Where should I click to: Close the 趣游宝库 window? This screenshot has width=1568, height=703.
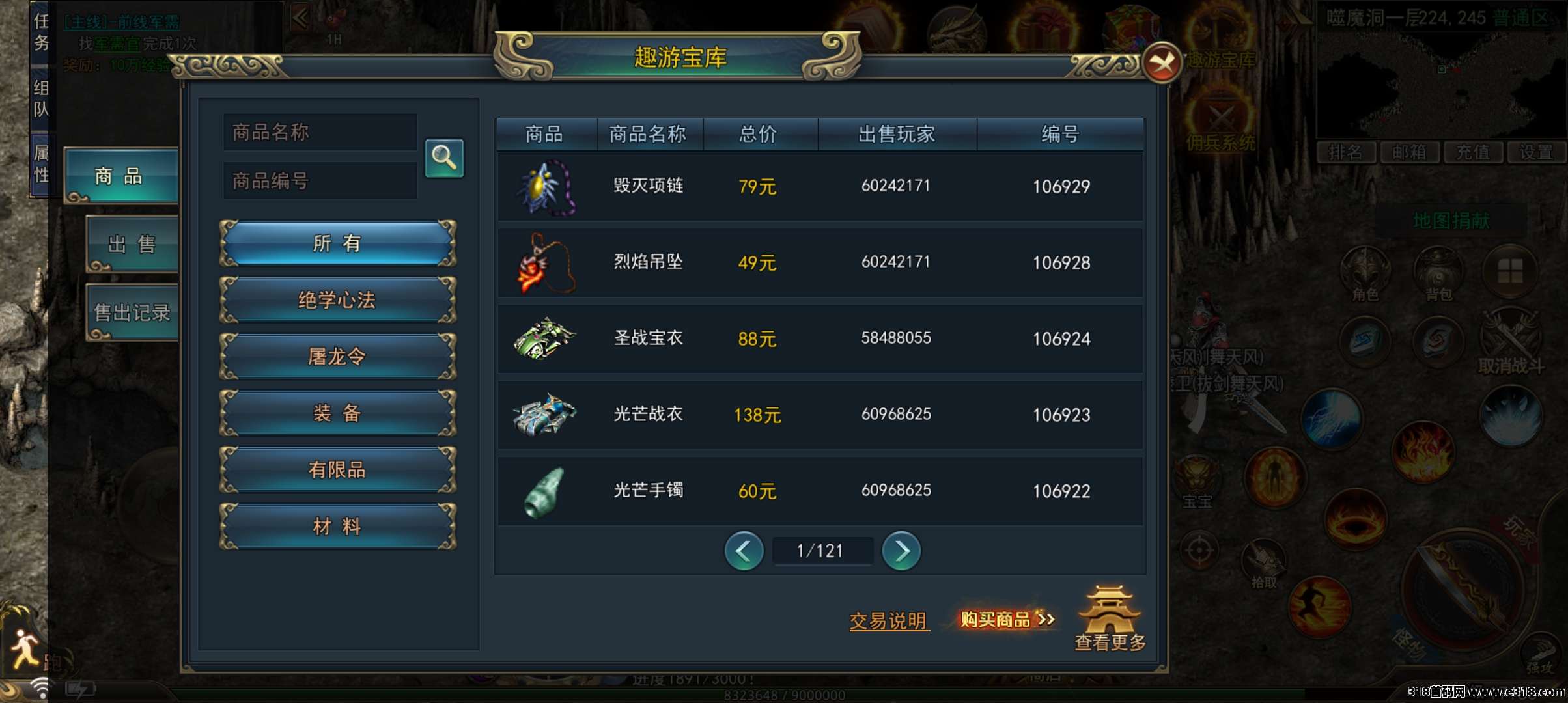pyautogui.click(x=1161, y=62)
